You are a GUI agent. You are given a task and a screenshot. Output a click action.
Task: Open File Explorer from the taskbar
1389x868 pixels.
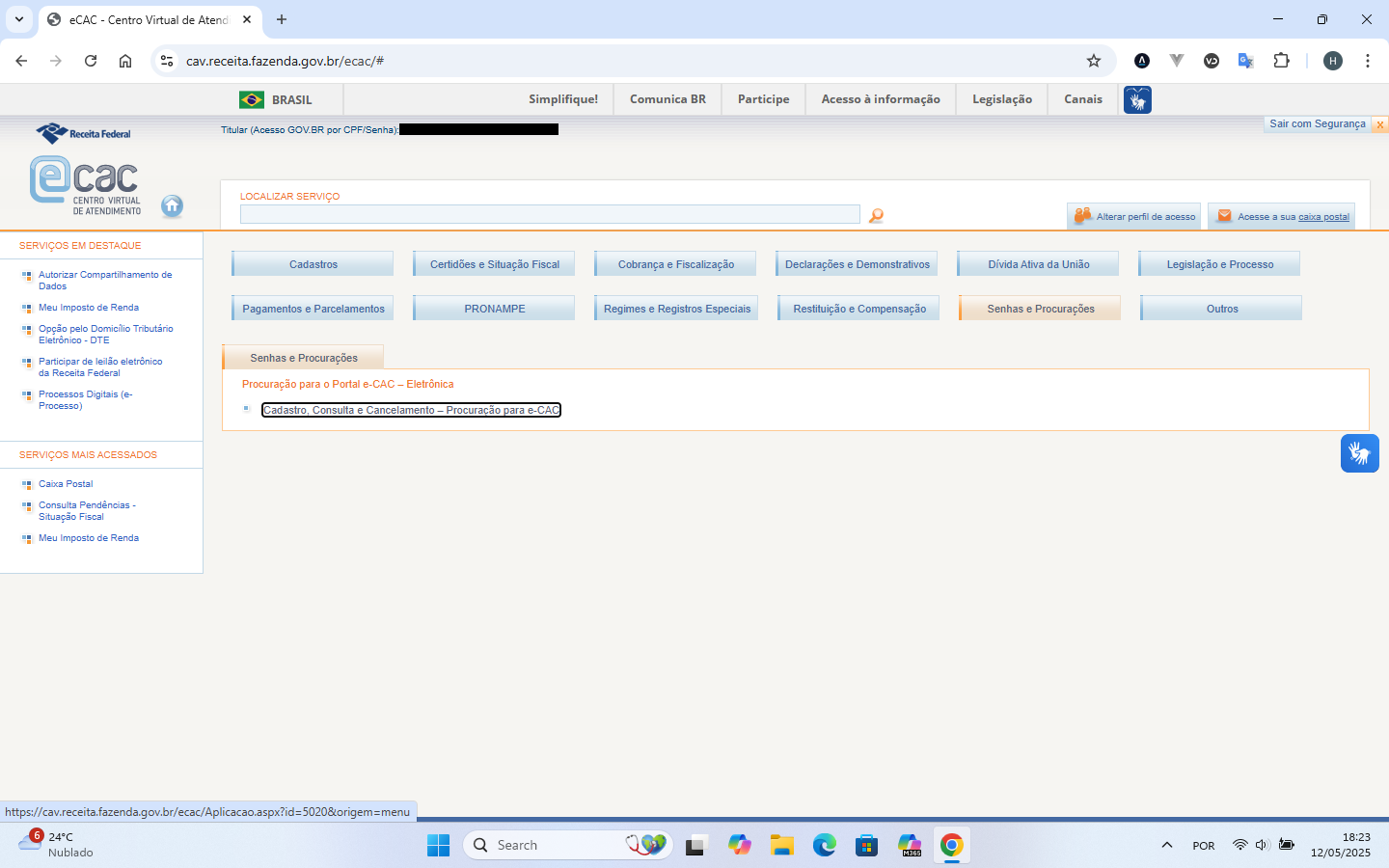pos(781,846)
